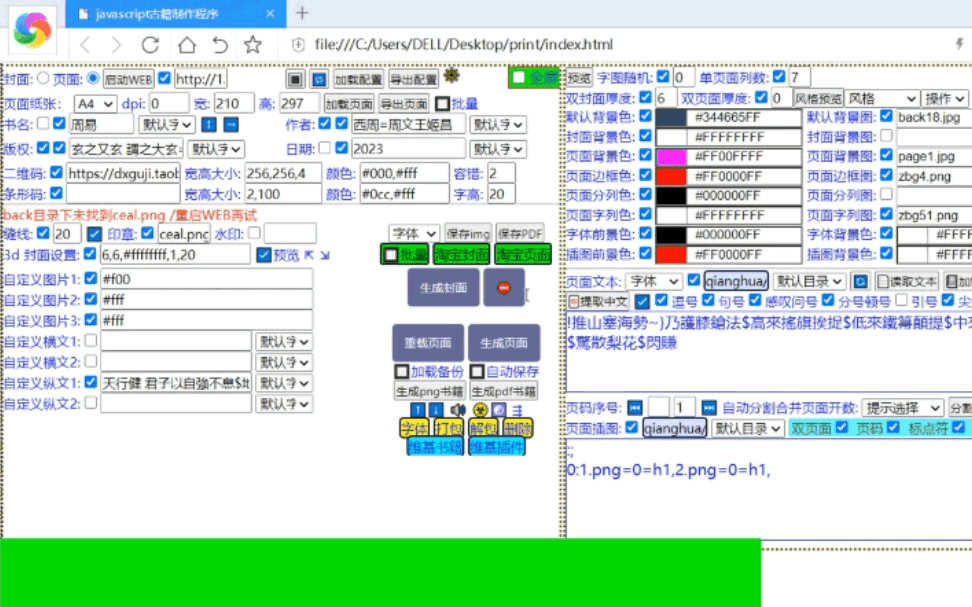Image resolution: width=972 pixels, height=607 pixels.
Task: Expand the 风格 style dropdown
Action: coord(882,99)
